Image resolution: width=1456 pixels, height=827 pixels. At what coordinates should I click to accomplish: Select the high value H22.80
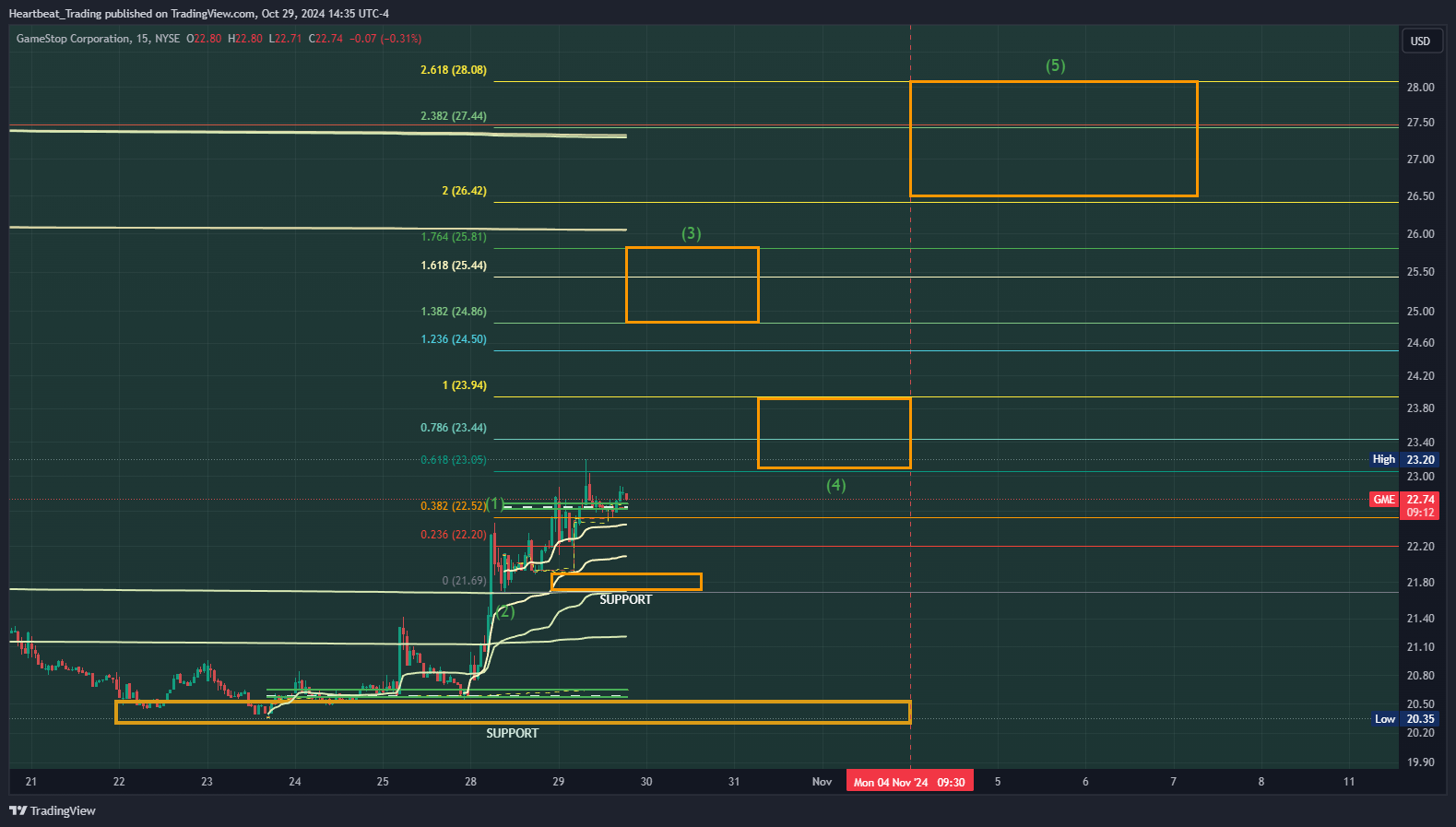tap(245, 39)
